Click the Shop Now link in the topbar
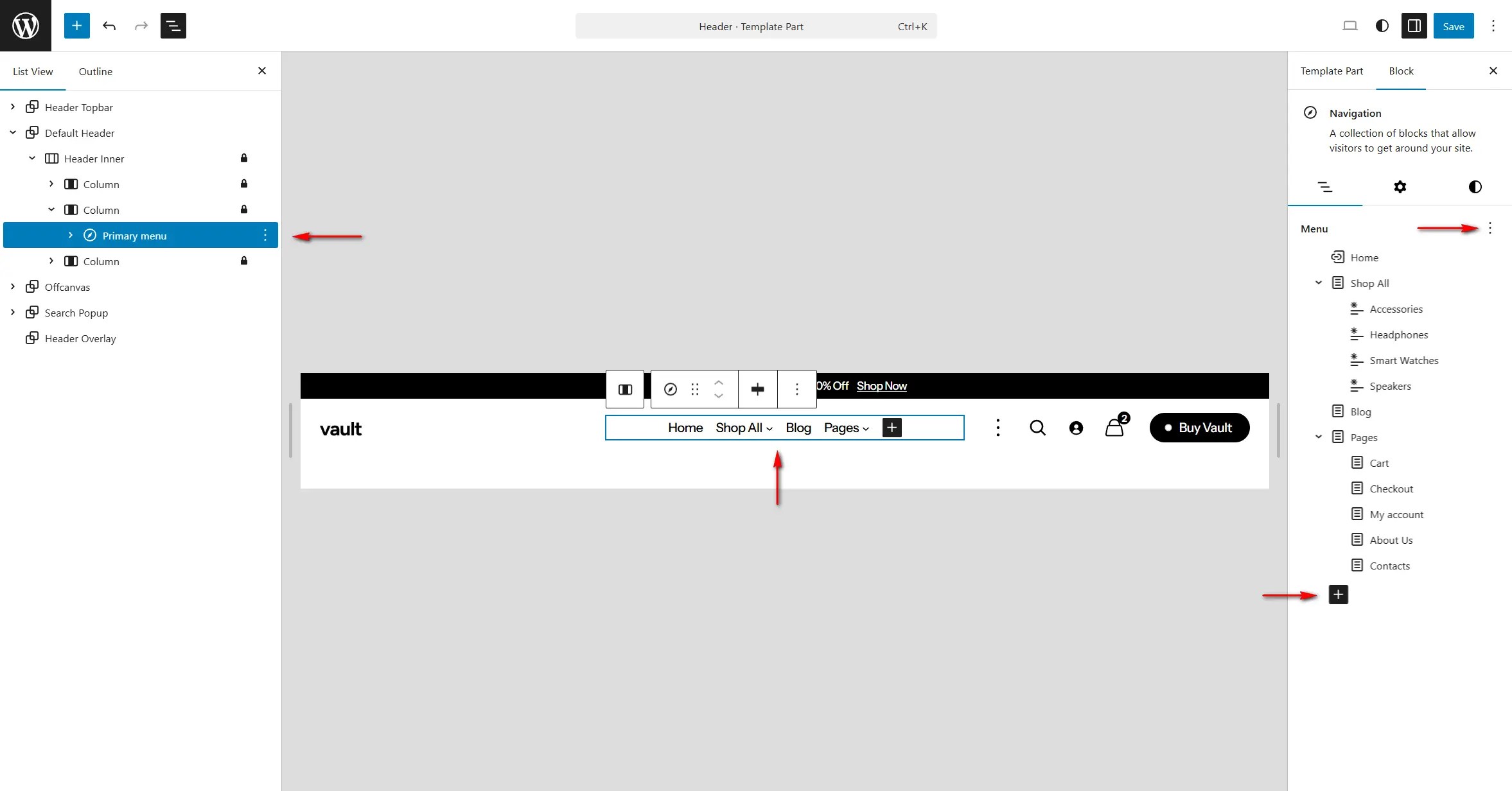This screenshot has height=791, width=1512. [x=881, y=386]
